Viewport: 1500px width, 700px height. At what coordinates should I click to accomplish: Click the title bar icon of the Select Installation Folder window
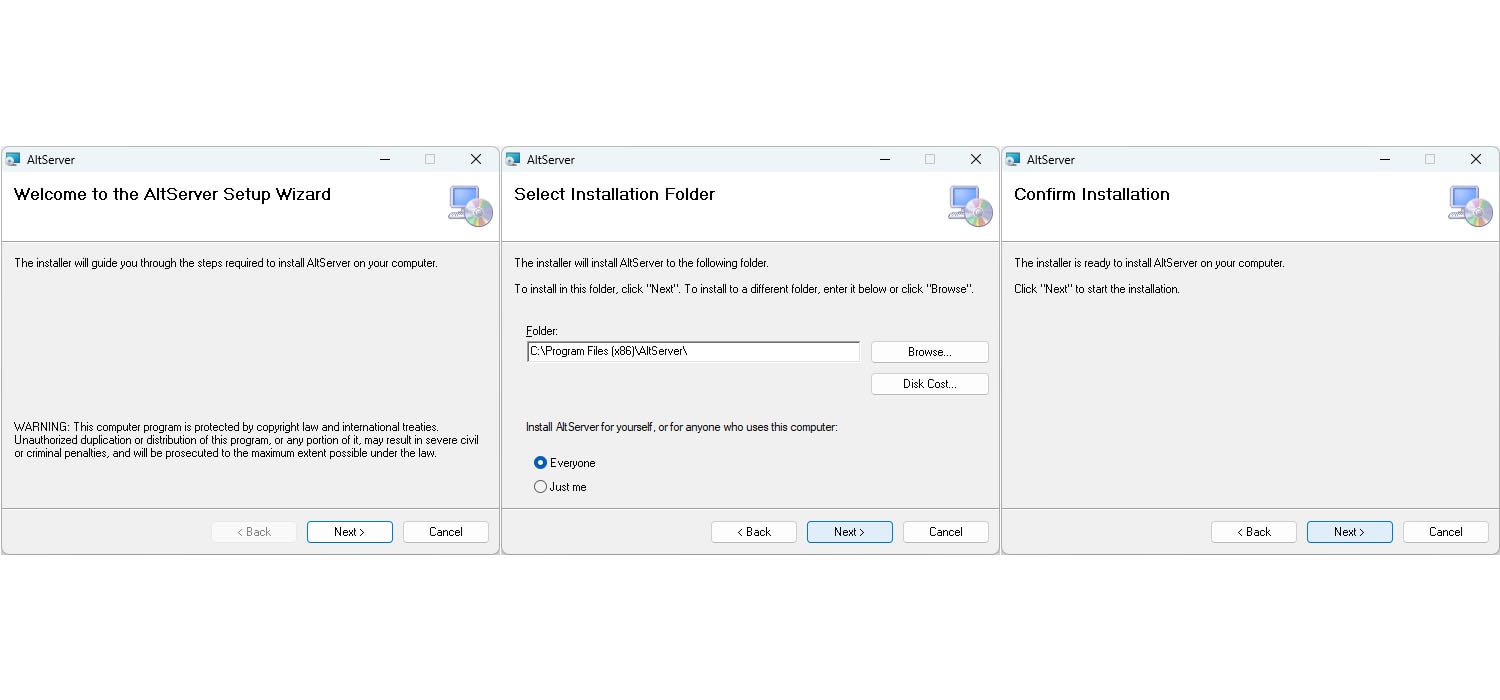point(513,160)
